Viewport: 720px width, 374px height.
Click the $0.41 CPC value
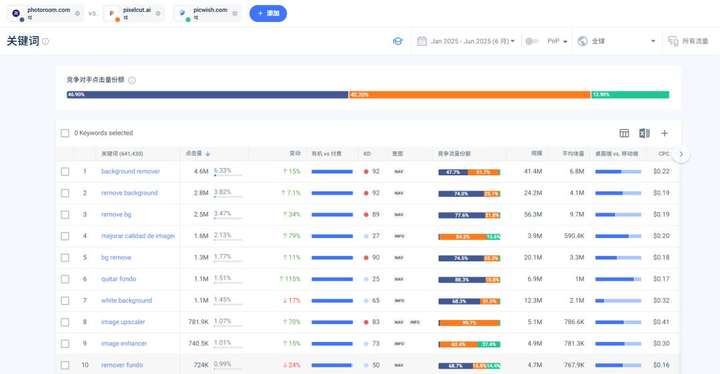661,322
